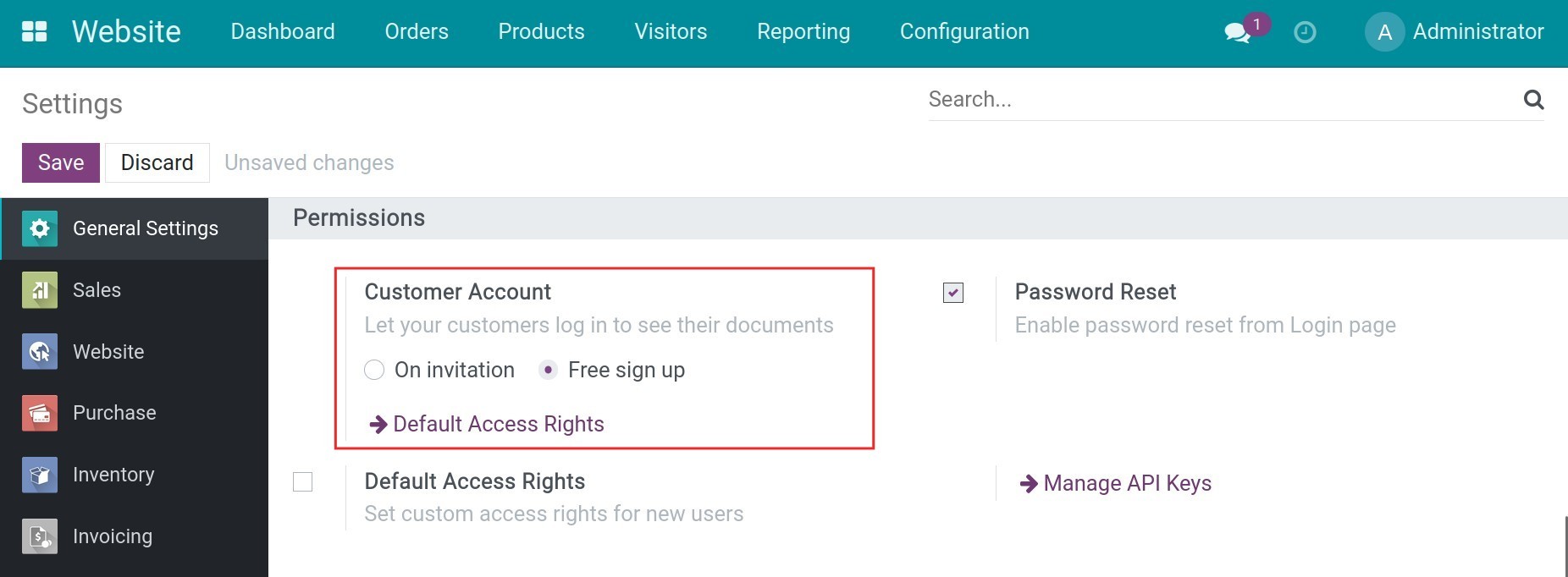Screen dimensions: 1568x577
Task: Enable the Default Access Rights checkbox
Action: [302, 481]
